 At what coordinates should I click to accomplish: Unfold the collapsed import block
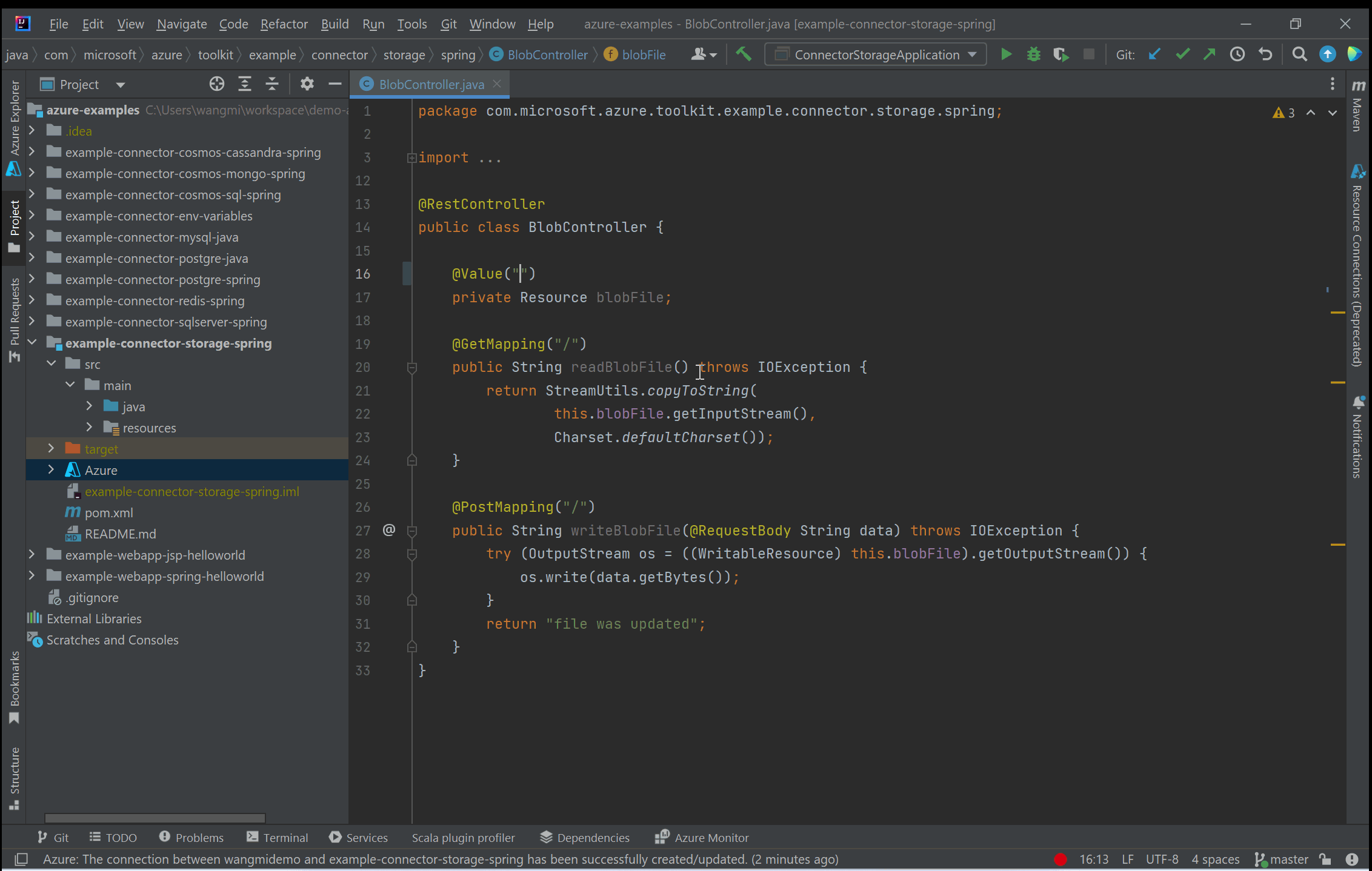(412, 157)
